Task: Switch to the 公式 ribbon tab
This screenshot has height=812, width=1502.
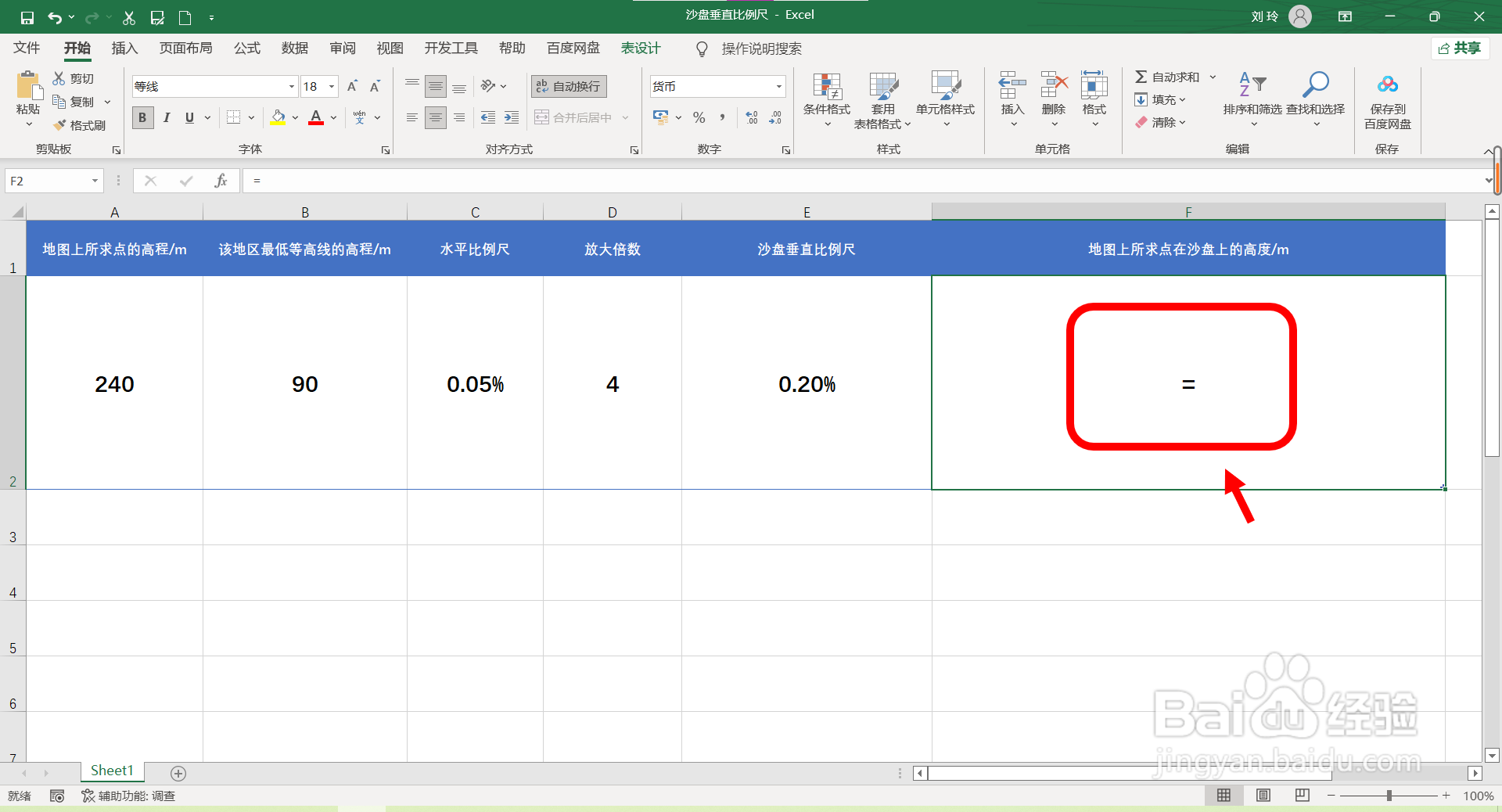Action: pos(246,48)
